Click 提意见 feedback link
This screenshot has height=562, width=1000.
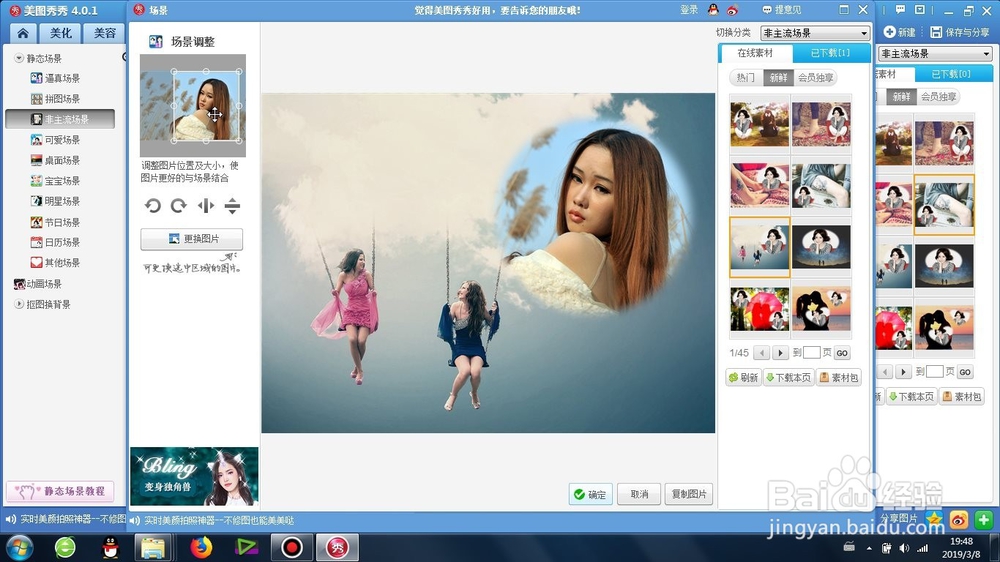(782, 10)
